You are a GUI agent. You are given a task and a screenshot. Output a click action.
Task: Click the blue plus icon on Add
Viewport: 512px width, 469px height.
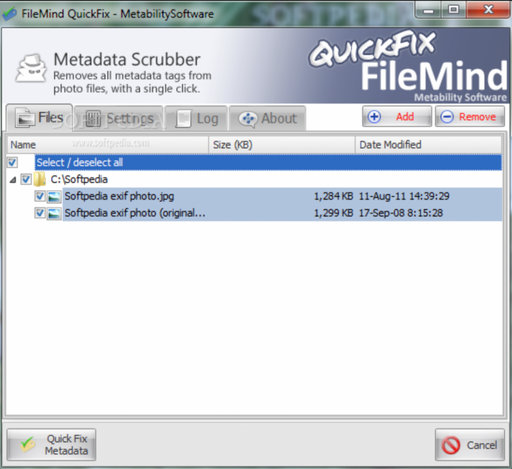374,117
